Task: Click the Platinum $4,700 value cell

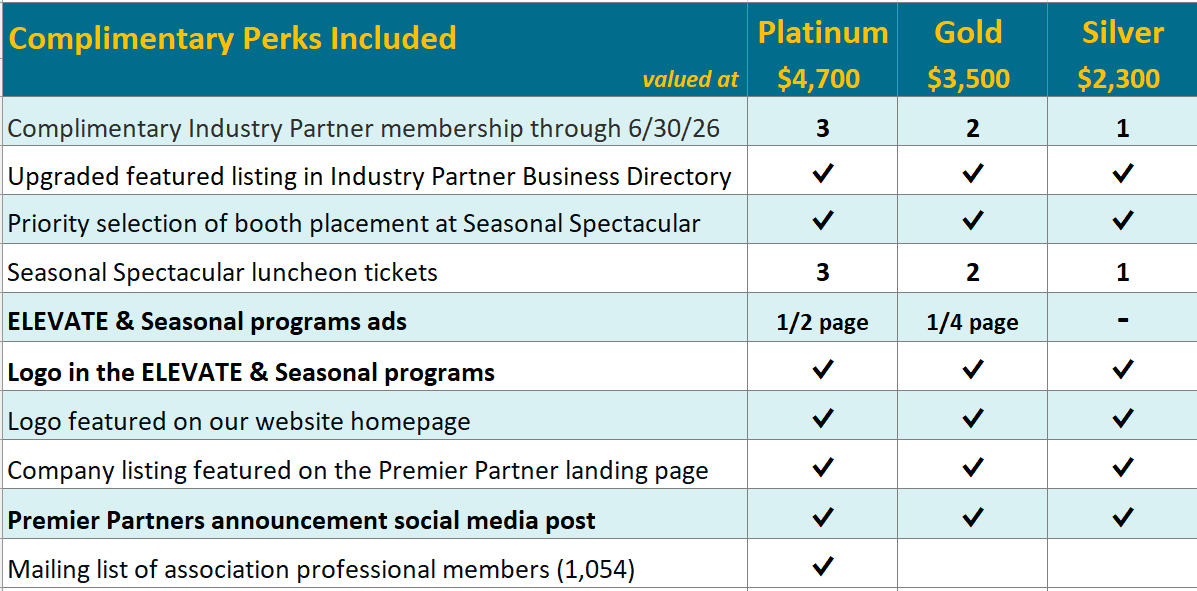Action: [x=818, y=79]
